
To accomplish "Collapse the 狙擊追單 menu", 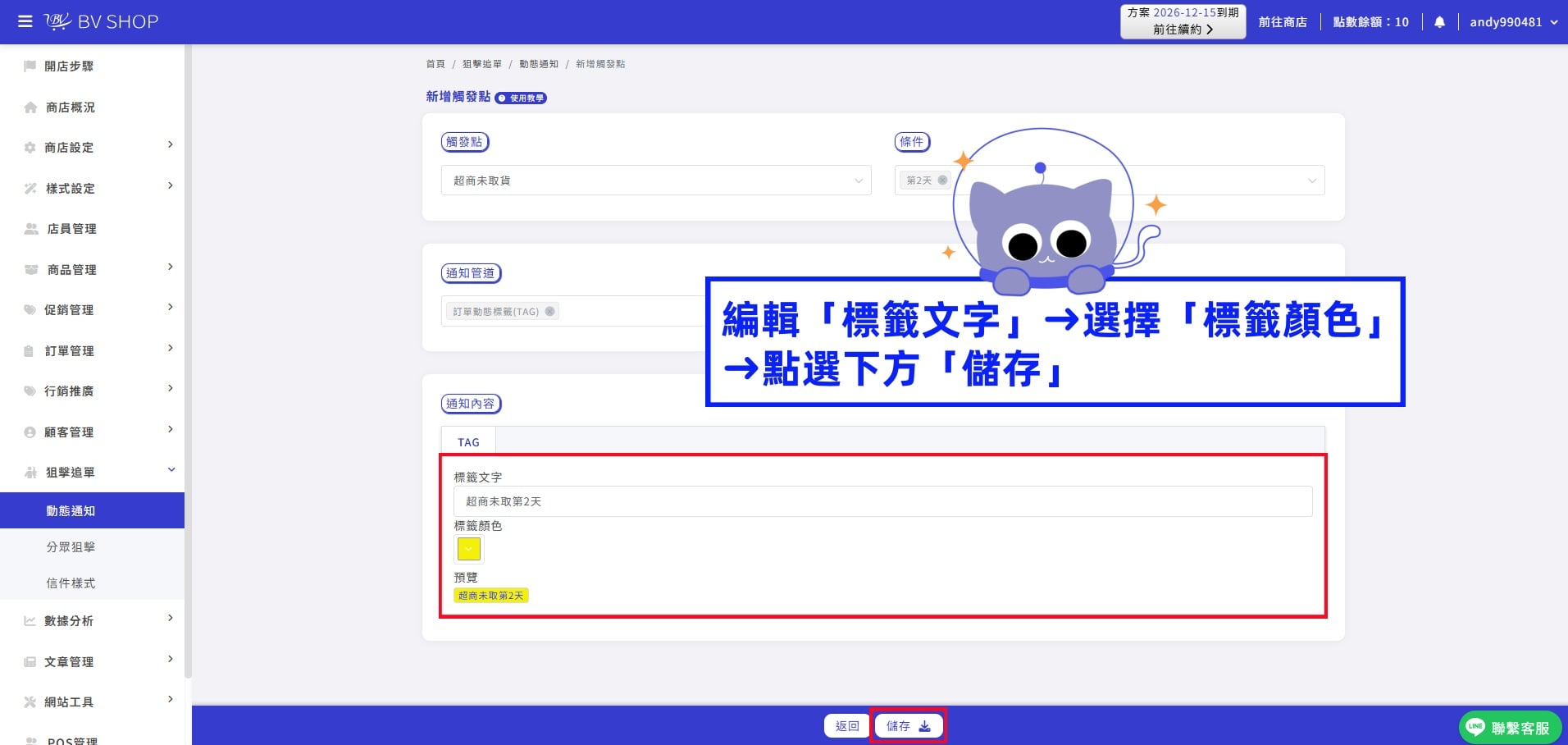I will point(171,470).
